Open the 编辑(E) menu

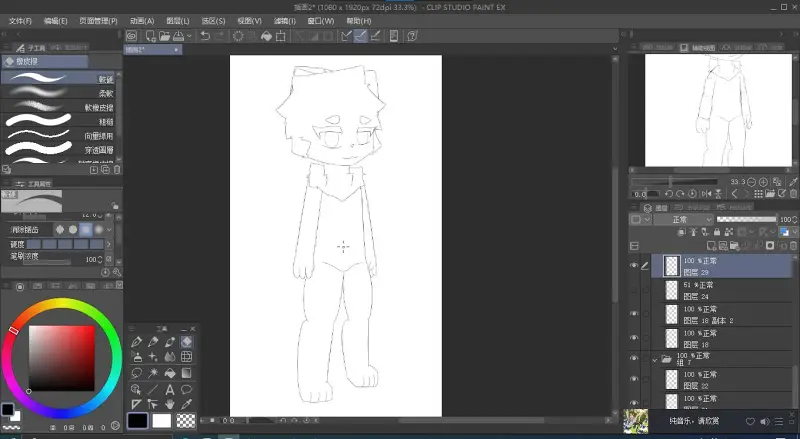pos(56,21)
